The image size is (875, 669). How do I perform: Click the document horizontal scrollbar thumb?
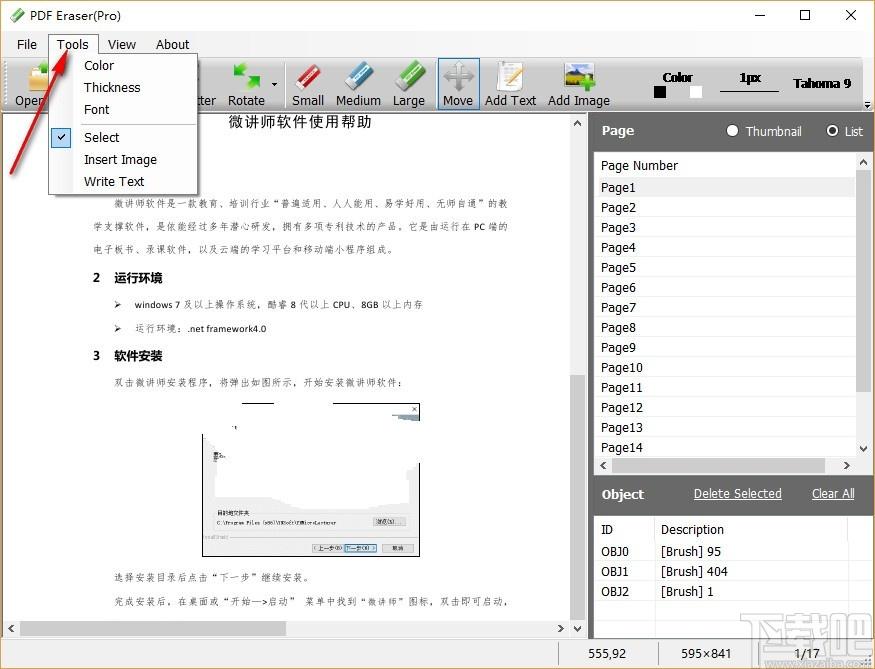click(153, 629)
